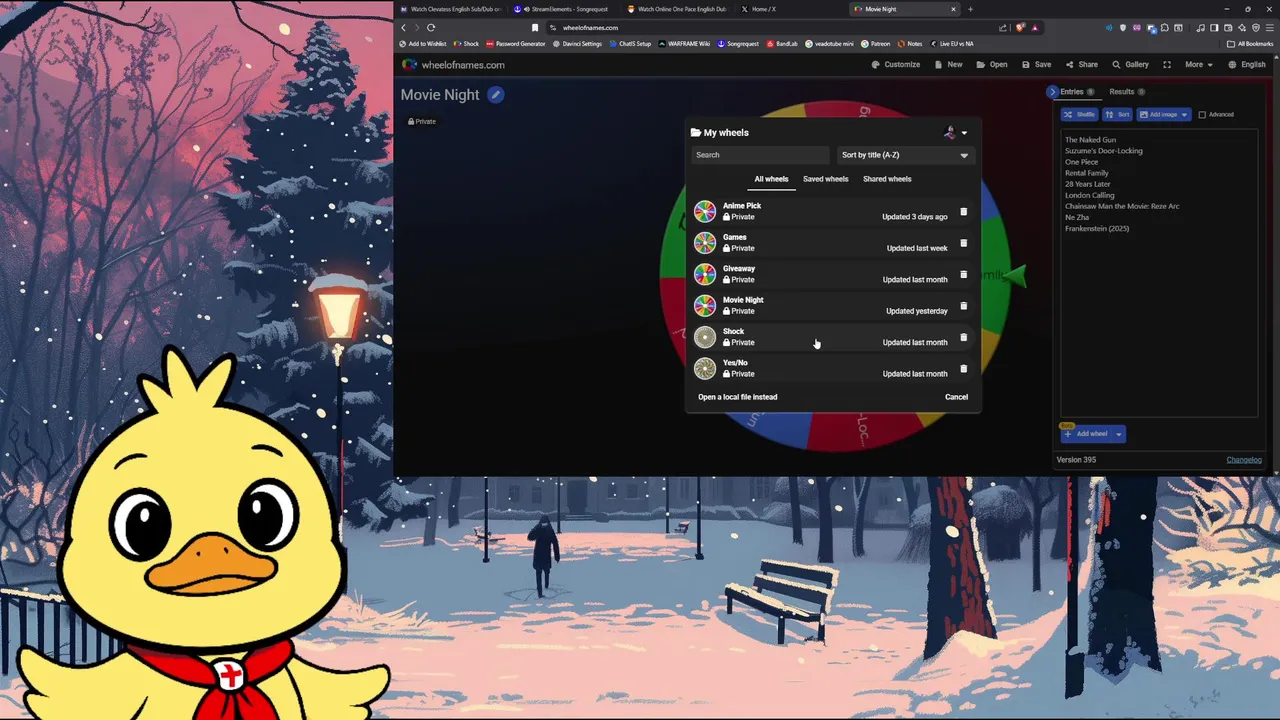Click the Rental Family entry
This screenshot has width=1280, height=720.
[x=1087, y=173]
